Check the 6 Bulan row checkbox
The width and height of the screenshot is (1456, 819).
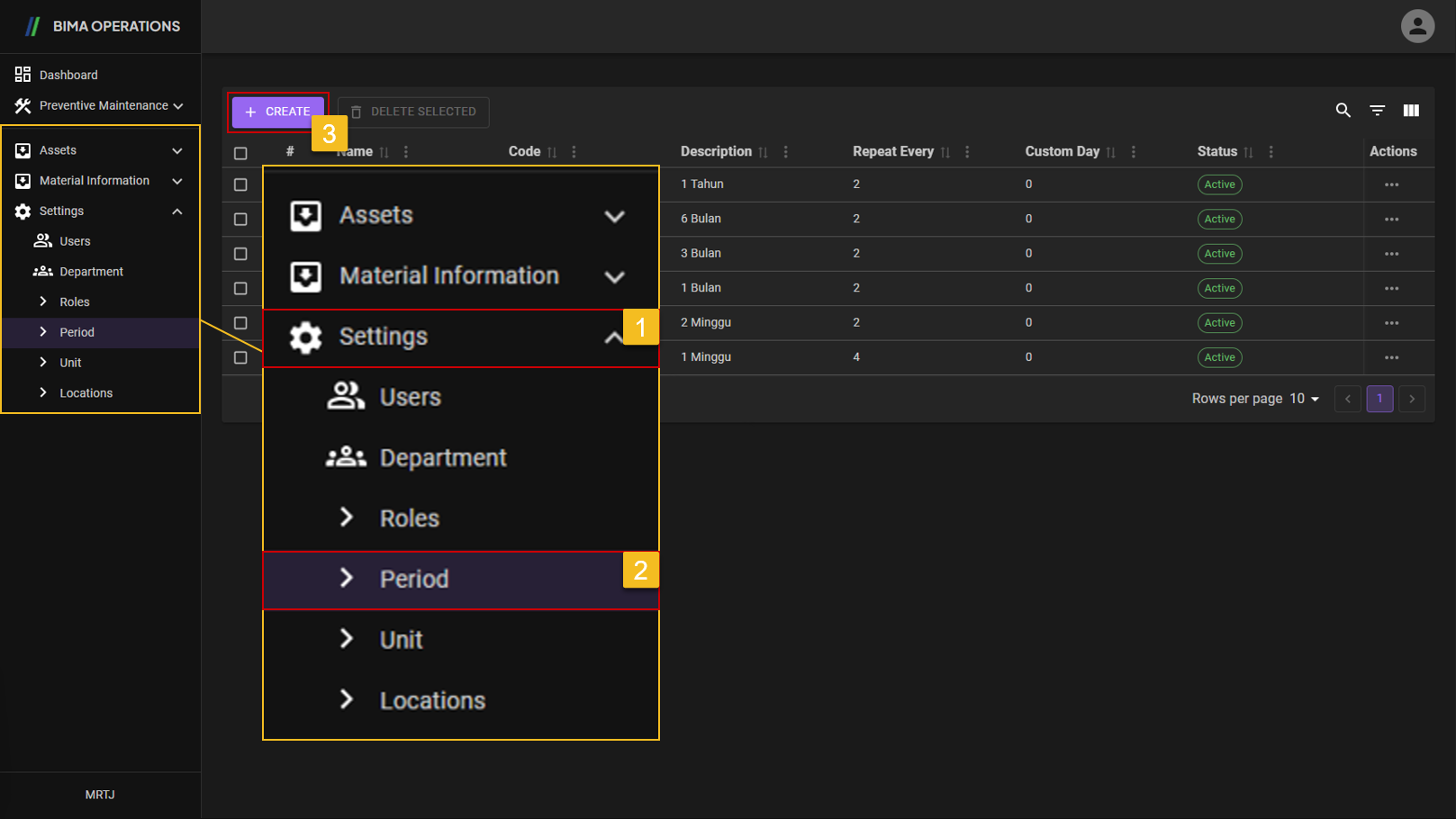[240, 220]
